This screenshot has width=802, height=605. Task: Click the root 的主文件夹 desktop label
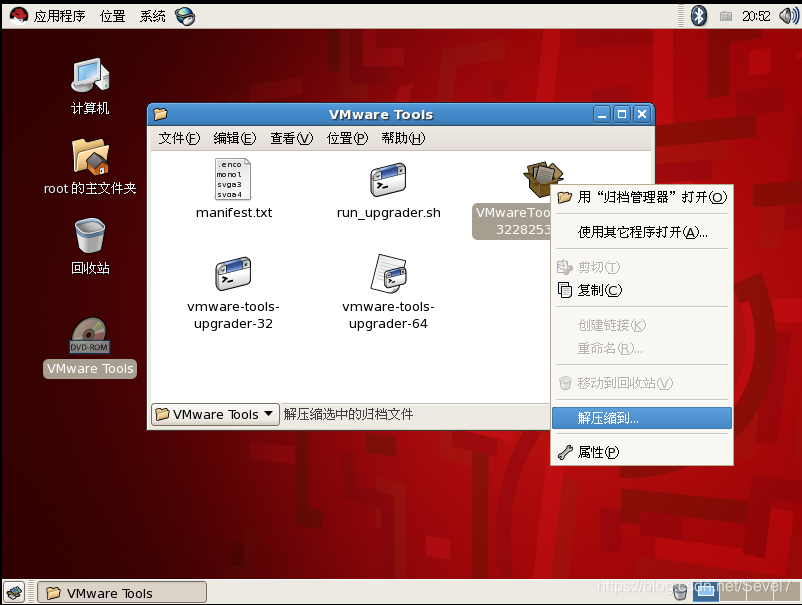[90, 188]
